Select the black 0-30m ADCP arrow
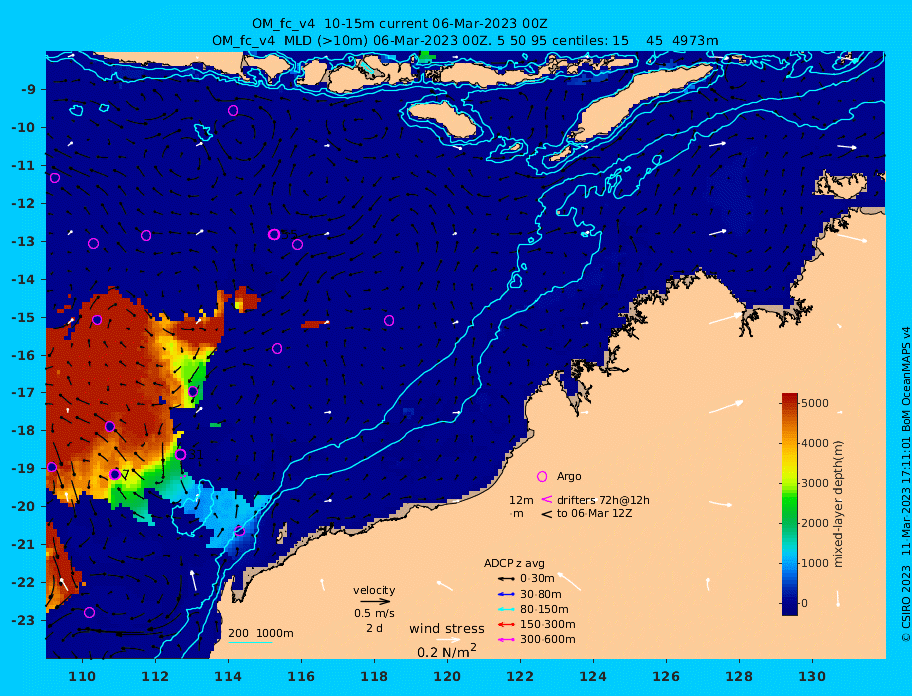This screenshot has width=912, height=696. (x=506, y=579)
